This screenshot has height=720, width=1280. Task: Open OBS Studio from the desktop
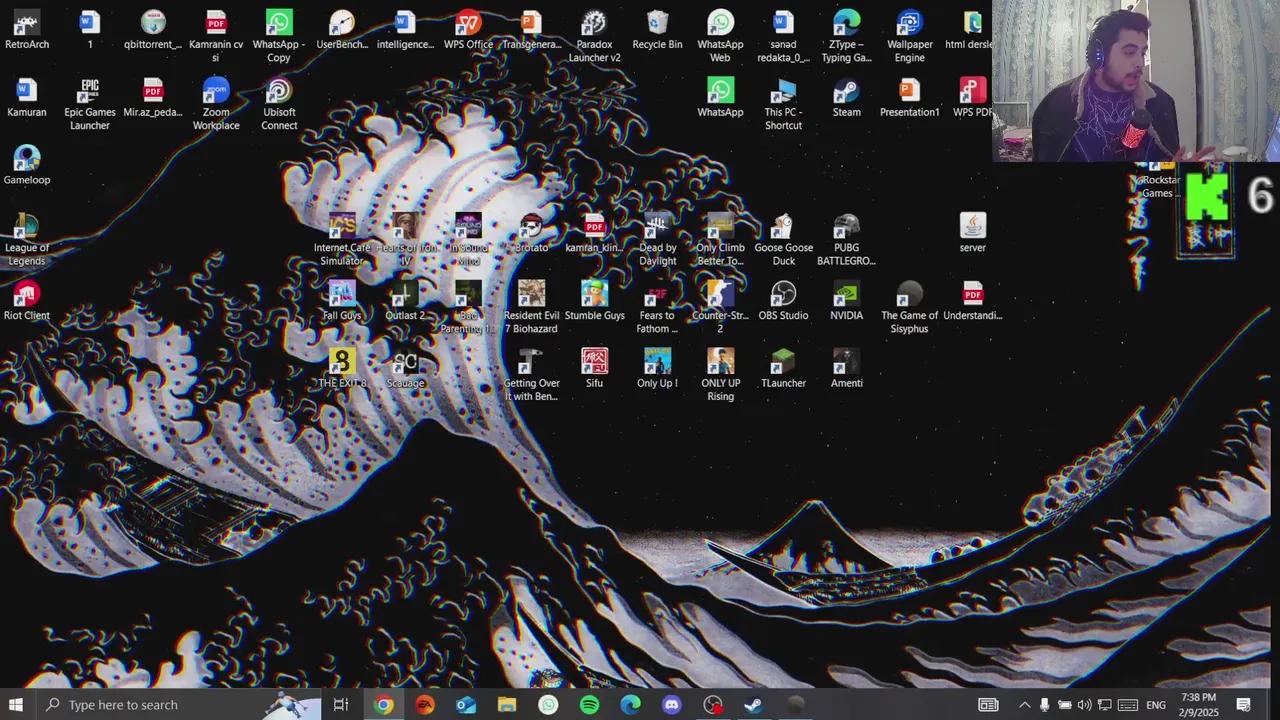click(x=783, y=301)
